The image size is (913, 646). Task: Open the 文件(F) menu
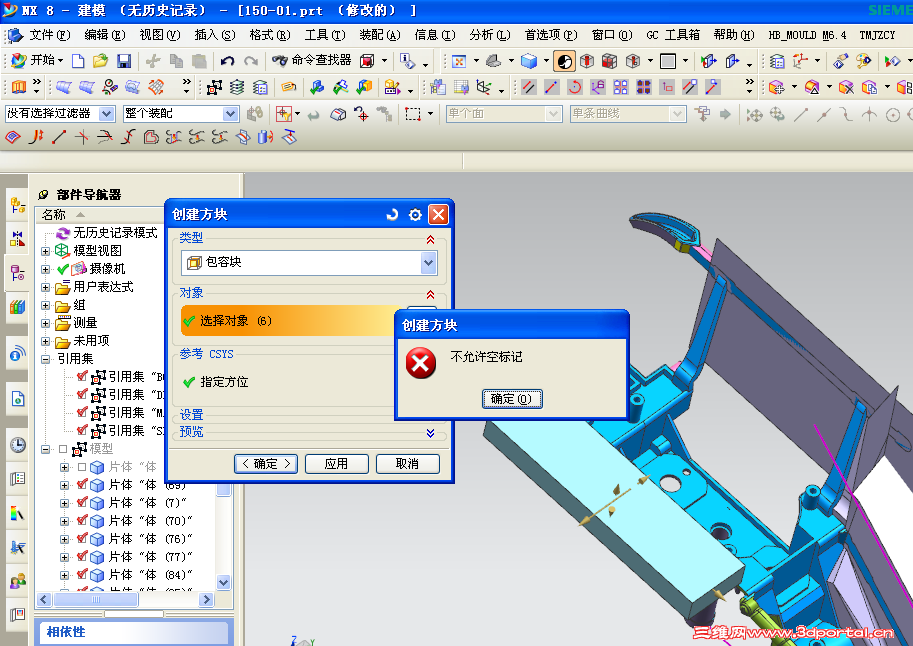tap(50, 35)
